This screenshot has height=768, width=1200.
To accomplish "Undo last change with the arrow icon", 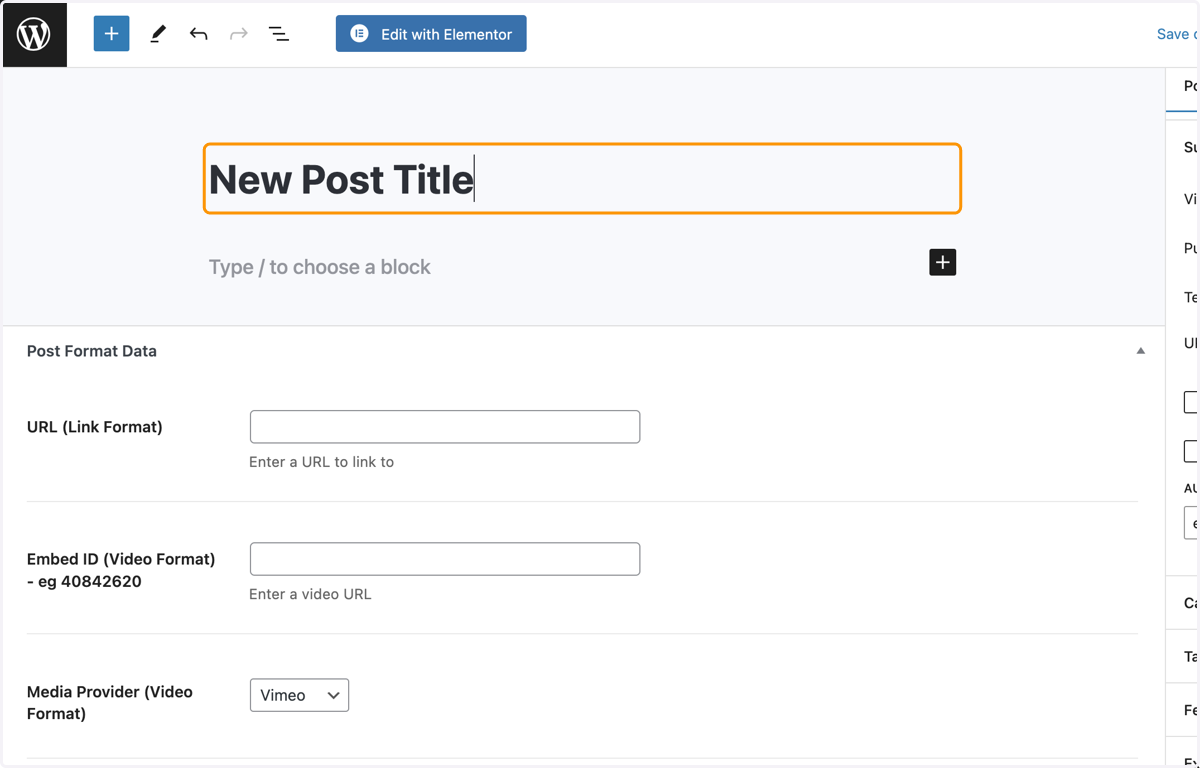I will tap(198, 34).
